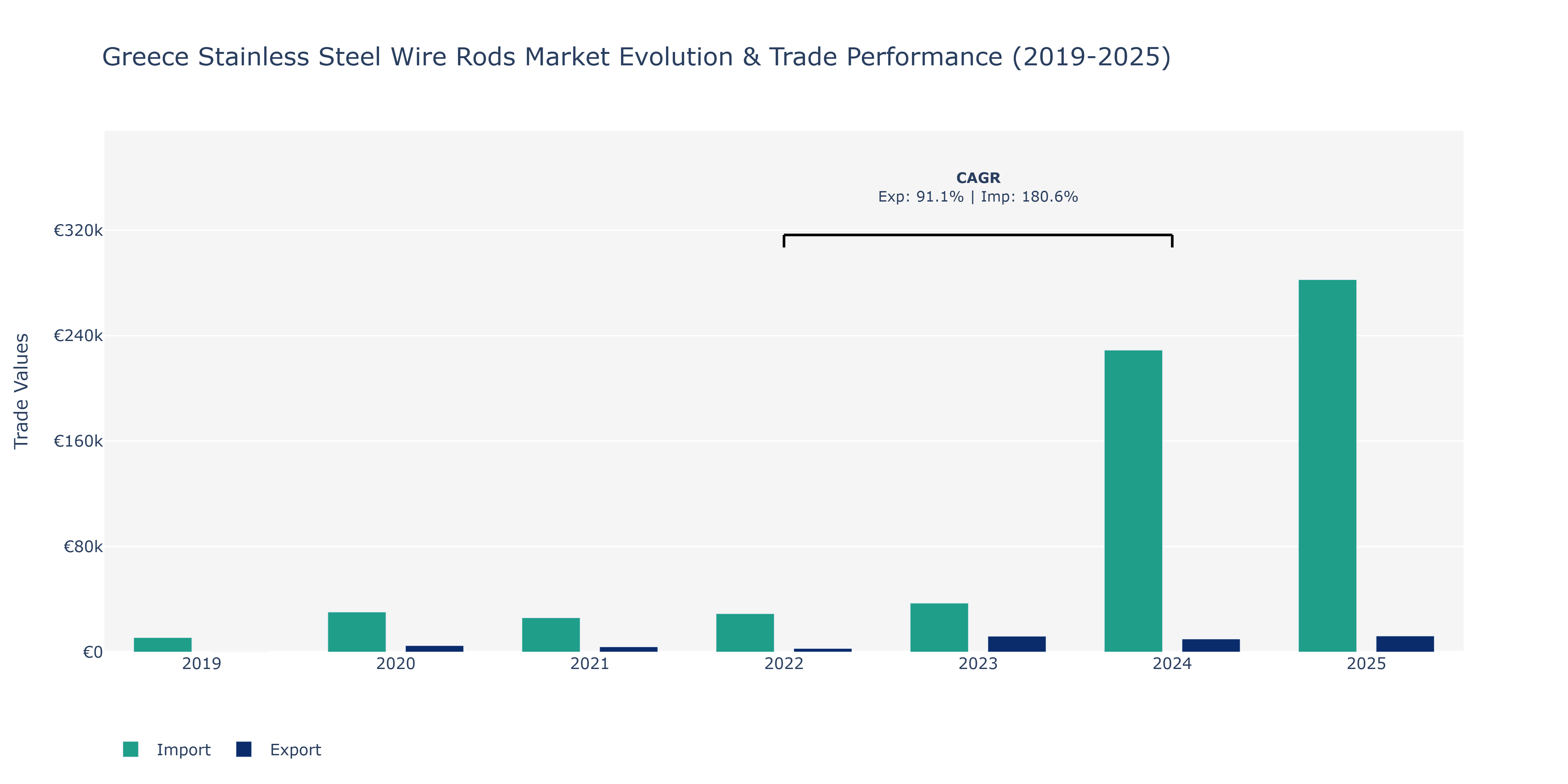
Task: Click the €80k y-axis label
Action: (x=83, y=547)
